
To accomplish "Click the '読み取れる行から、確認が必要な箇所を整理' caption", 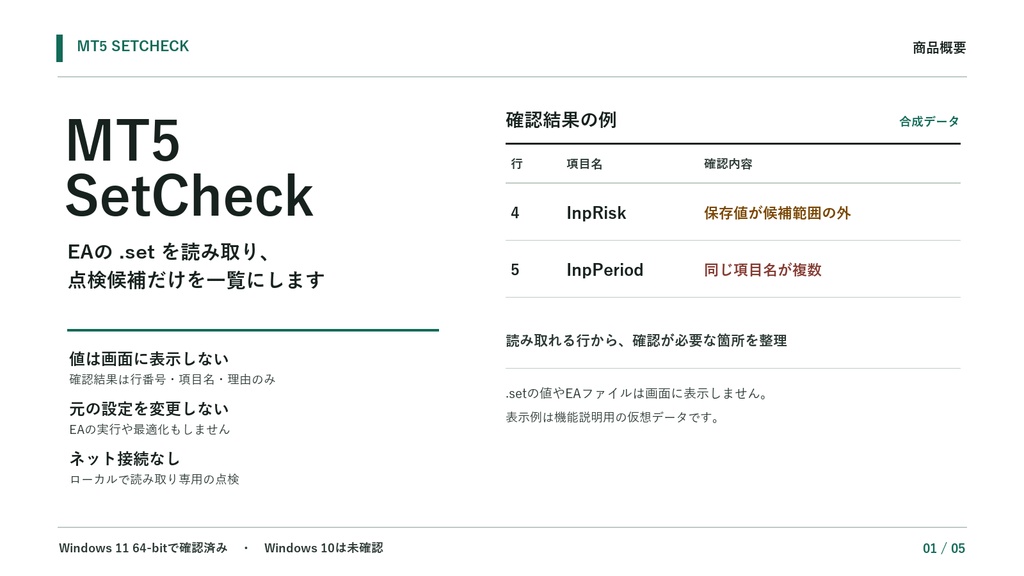I will click(647, 340).
